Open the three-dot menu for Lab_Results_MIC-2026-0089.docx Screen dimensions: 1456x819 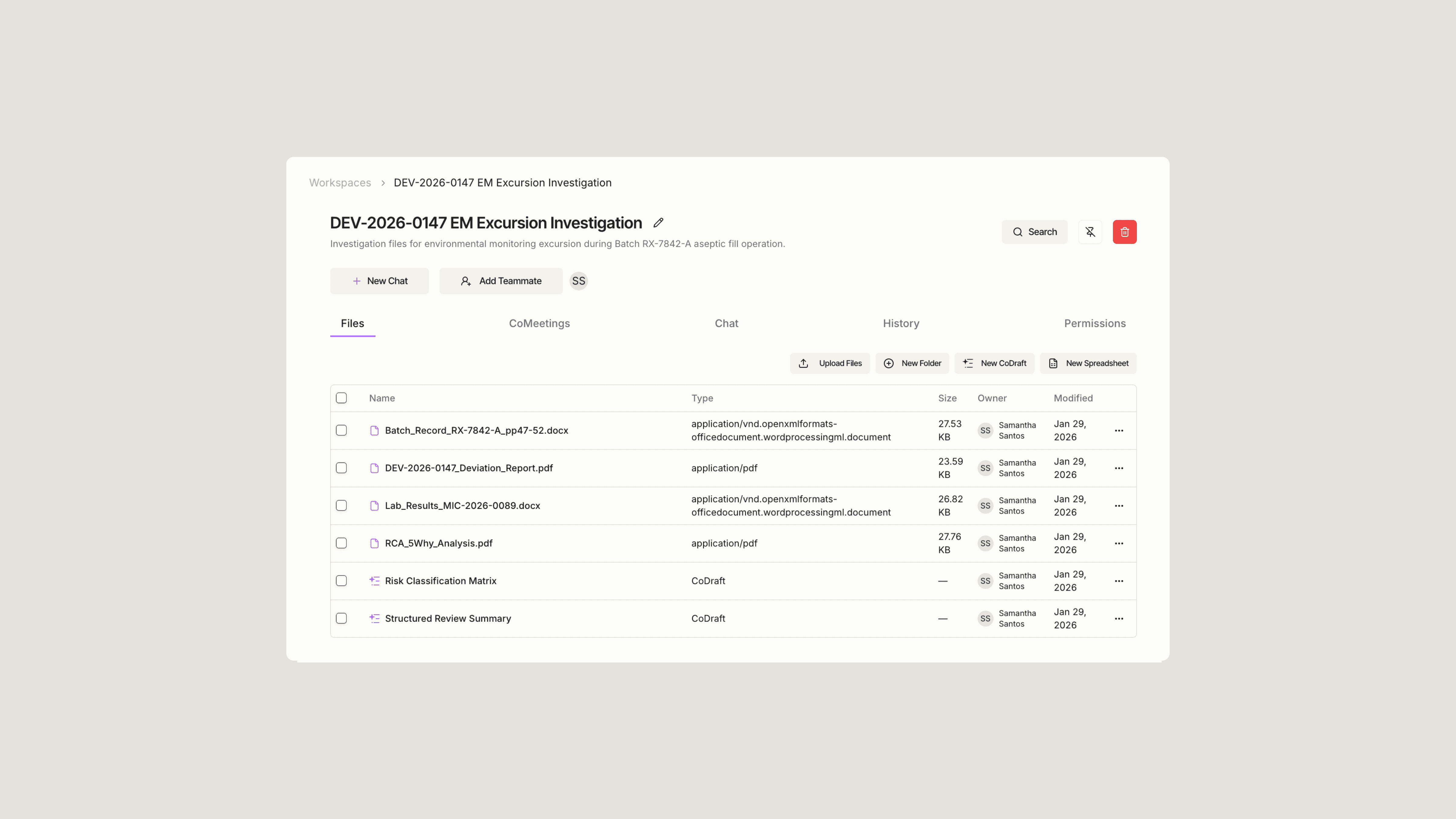[1119, 506]
